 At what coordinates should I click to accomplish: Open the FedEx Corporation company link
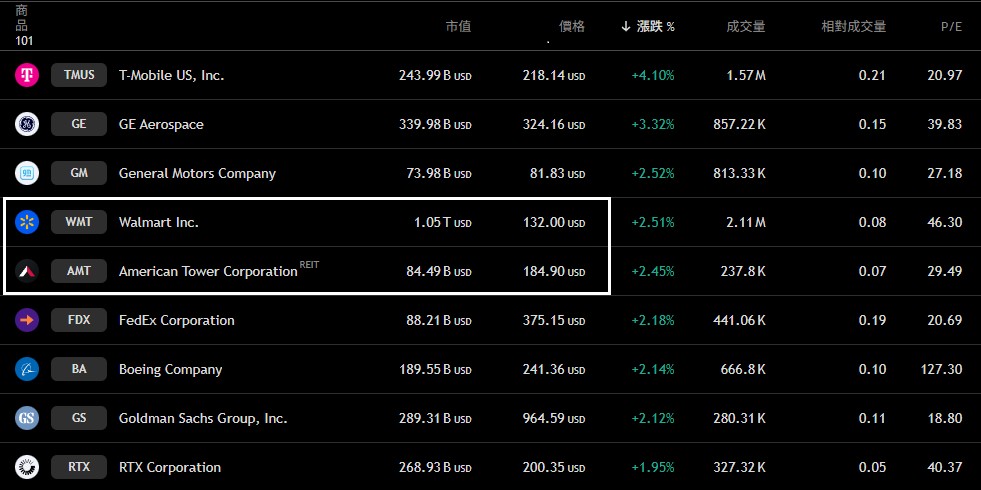176,320
